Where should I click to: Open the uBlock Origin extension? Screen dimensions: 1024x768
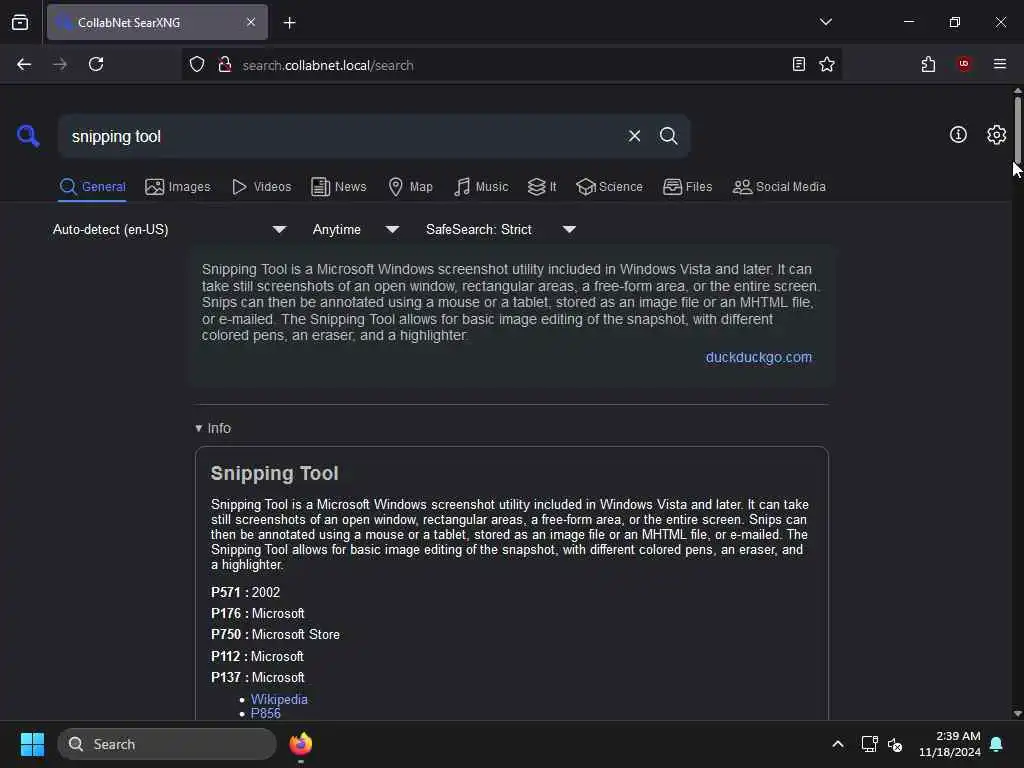click(964, 64)
